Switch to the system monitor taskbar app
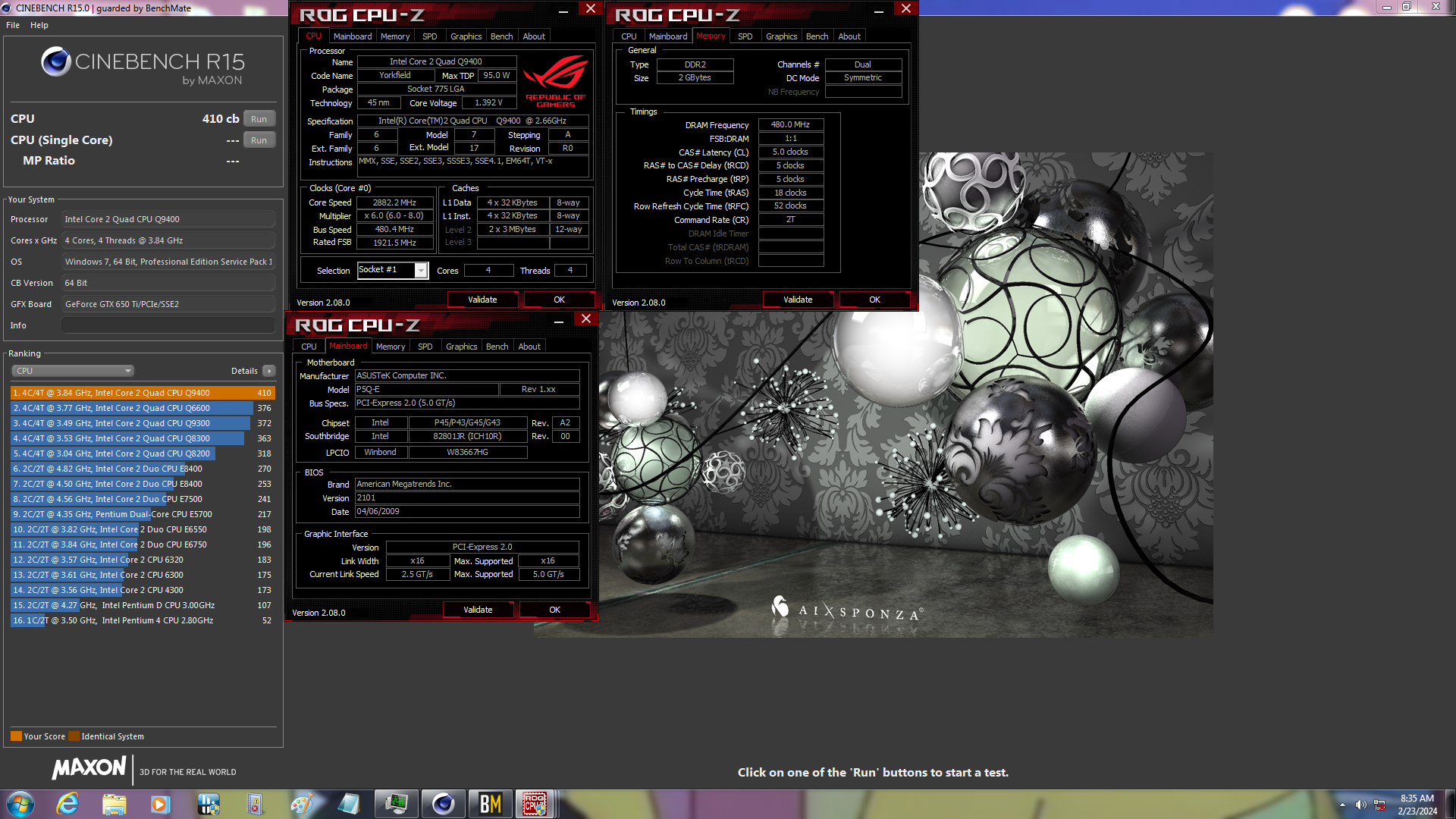Viewport: 1456px width, 819px height. click(396, 804)
